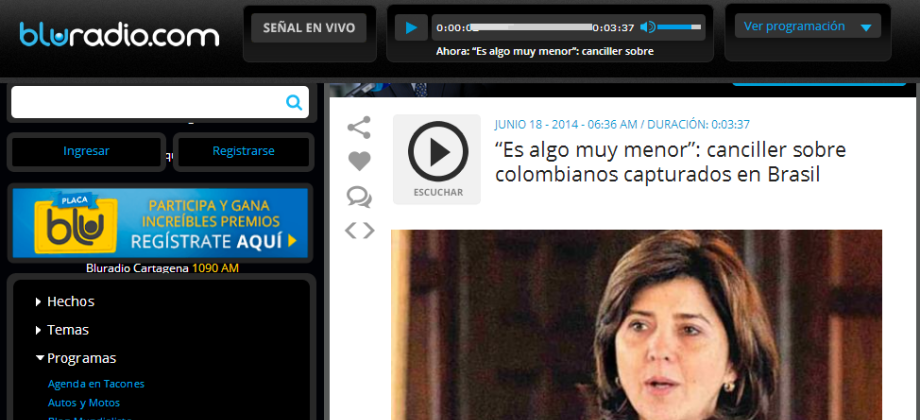
Task: Expand the Temas menu section
Action: 62,330
